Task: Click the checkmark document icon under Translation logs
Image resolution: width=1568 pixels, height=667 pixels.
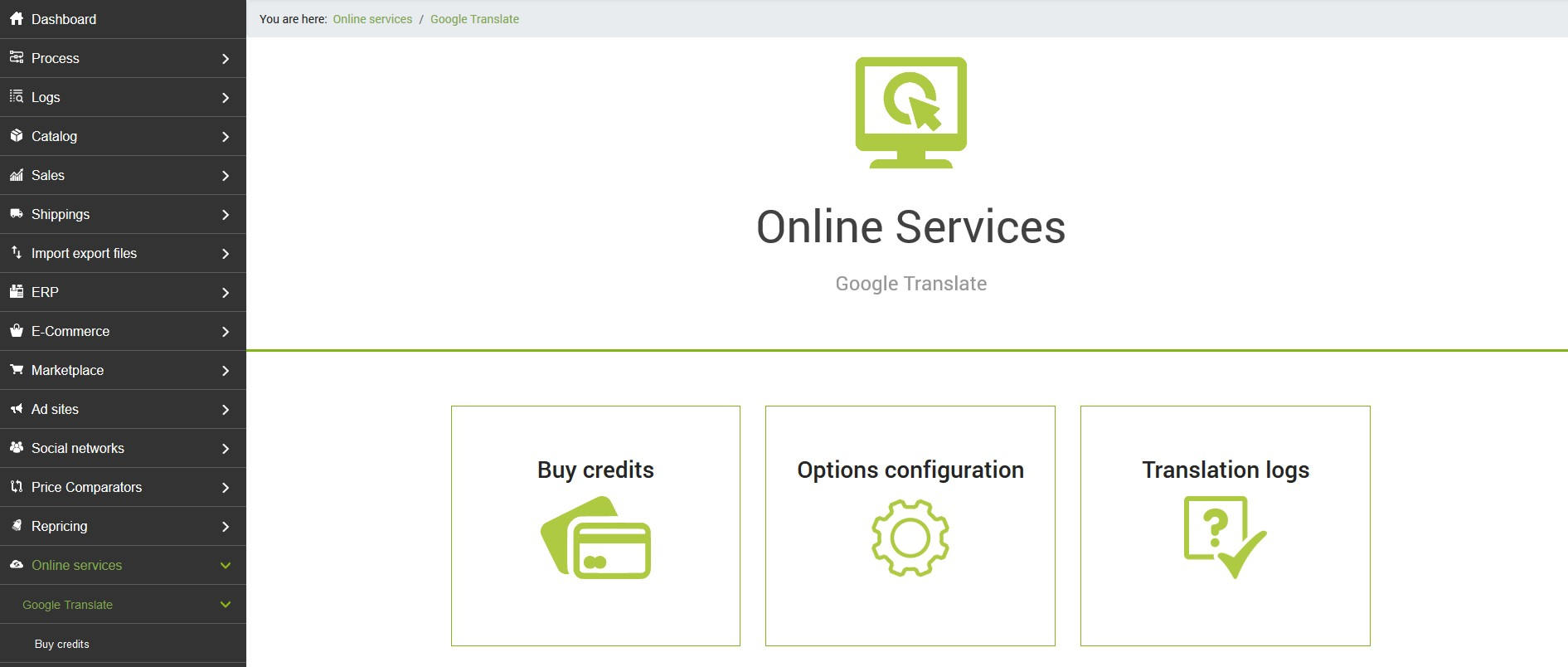Action: click(x=1225, y=538)
